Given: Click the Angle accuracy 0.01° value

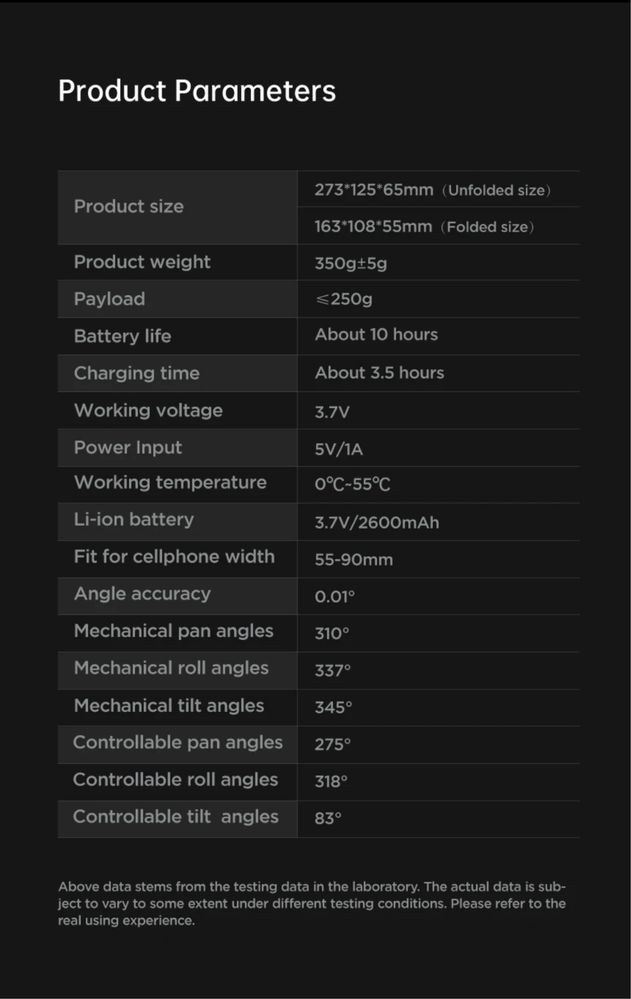Looking at the screenshot, I should 335,597.
